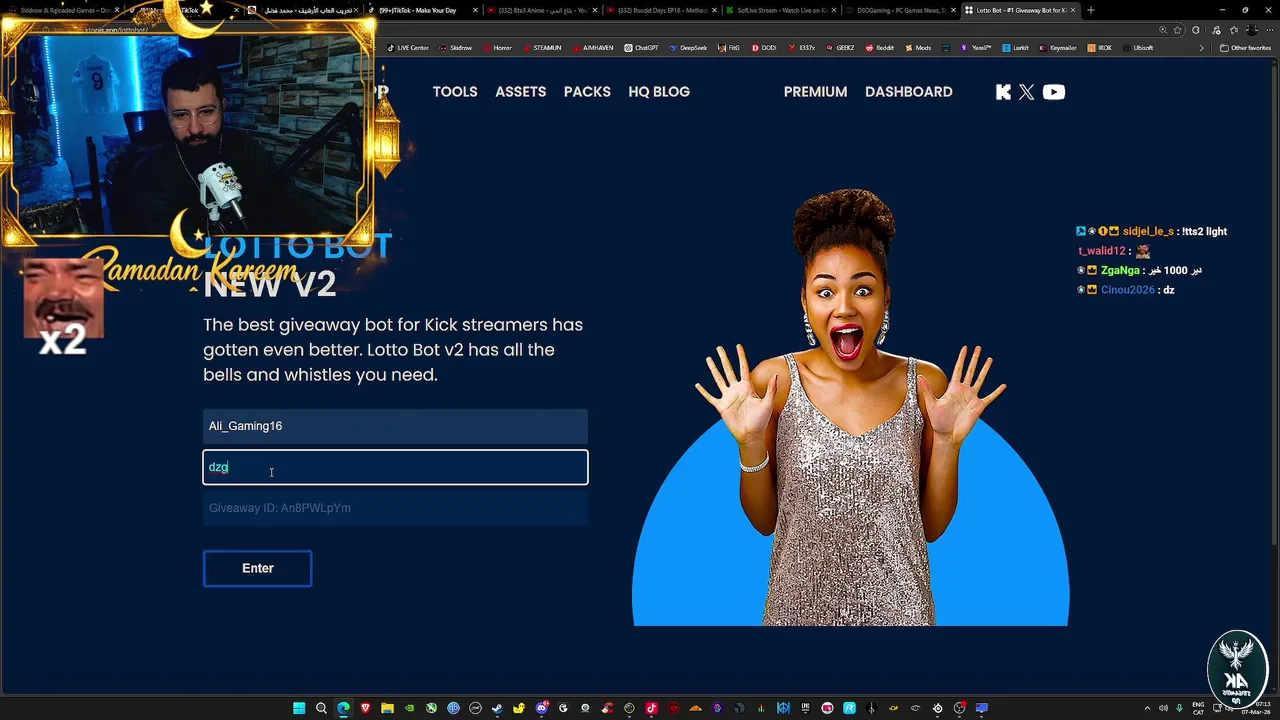Focus the Giveaway ID input field

395,508
